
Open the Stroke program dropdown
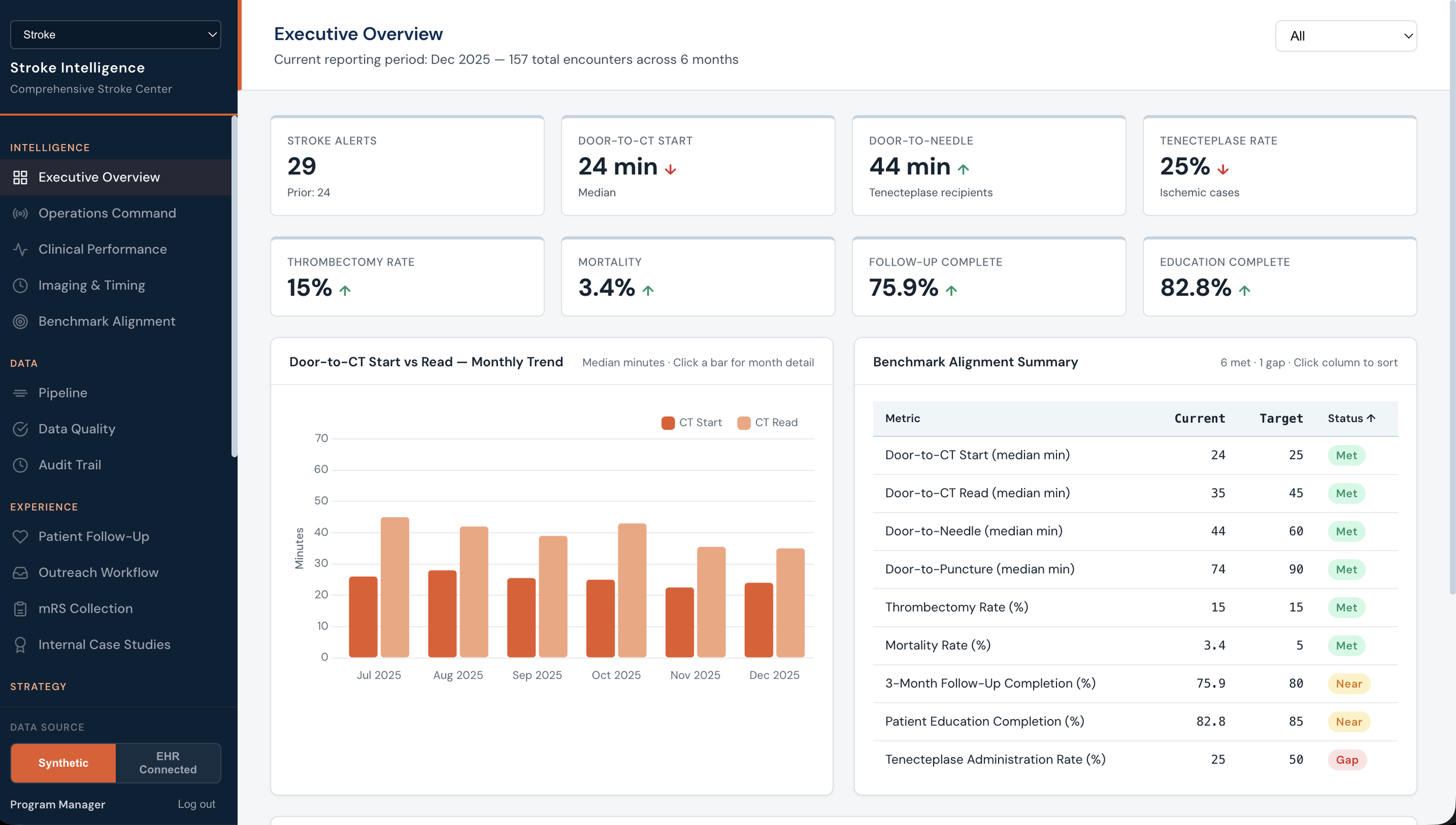point(115,35)
